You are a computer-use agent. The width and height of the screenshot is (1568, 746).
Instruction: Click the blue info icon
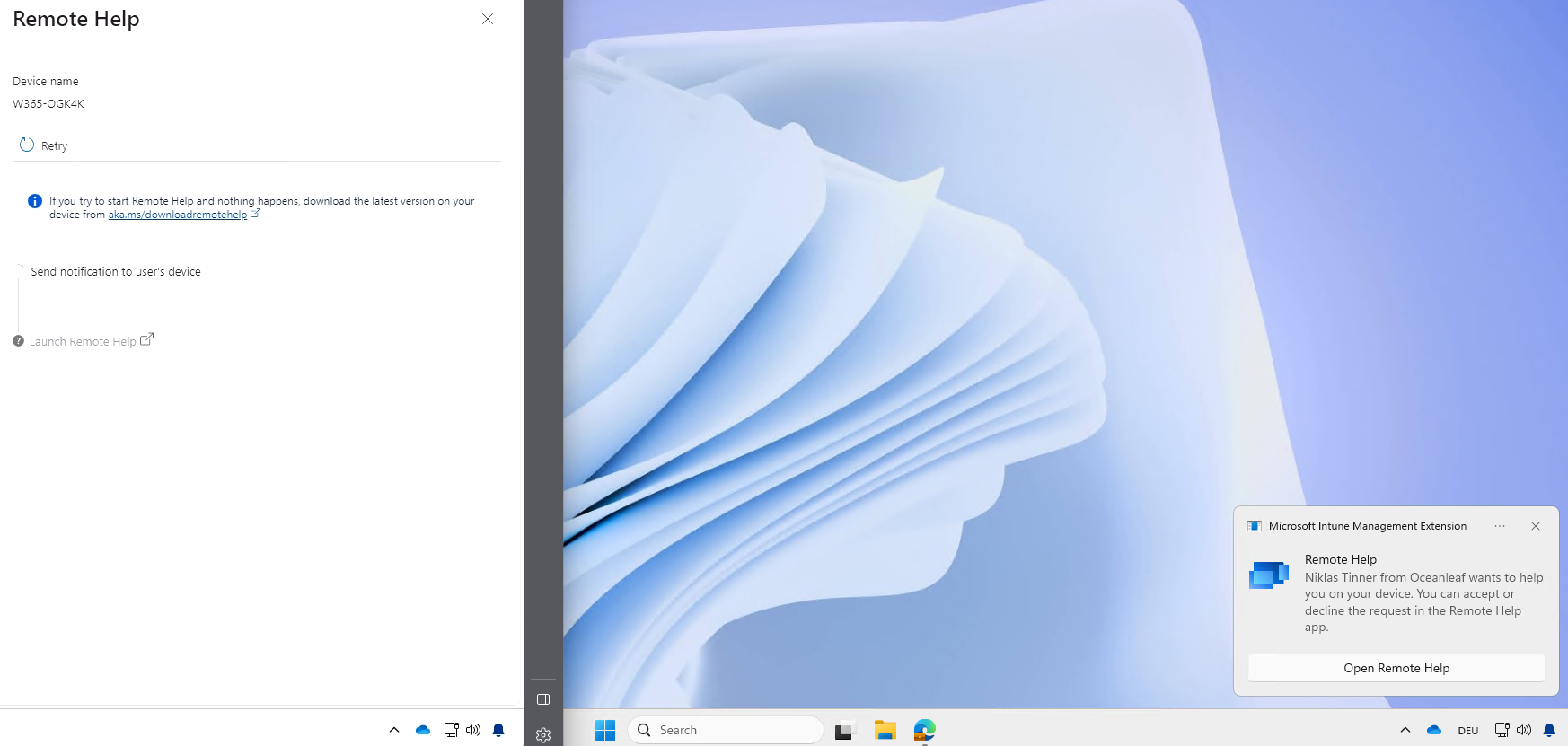tap(35, 201)
